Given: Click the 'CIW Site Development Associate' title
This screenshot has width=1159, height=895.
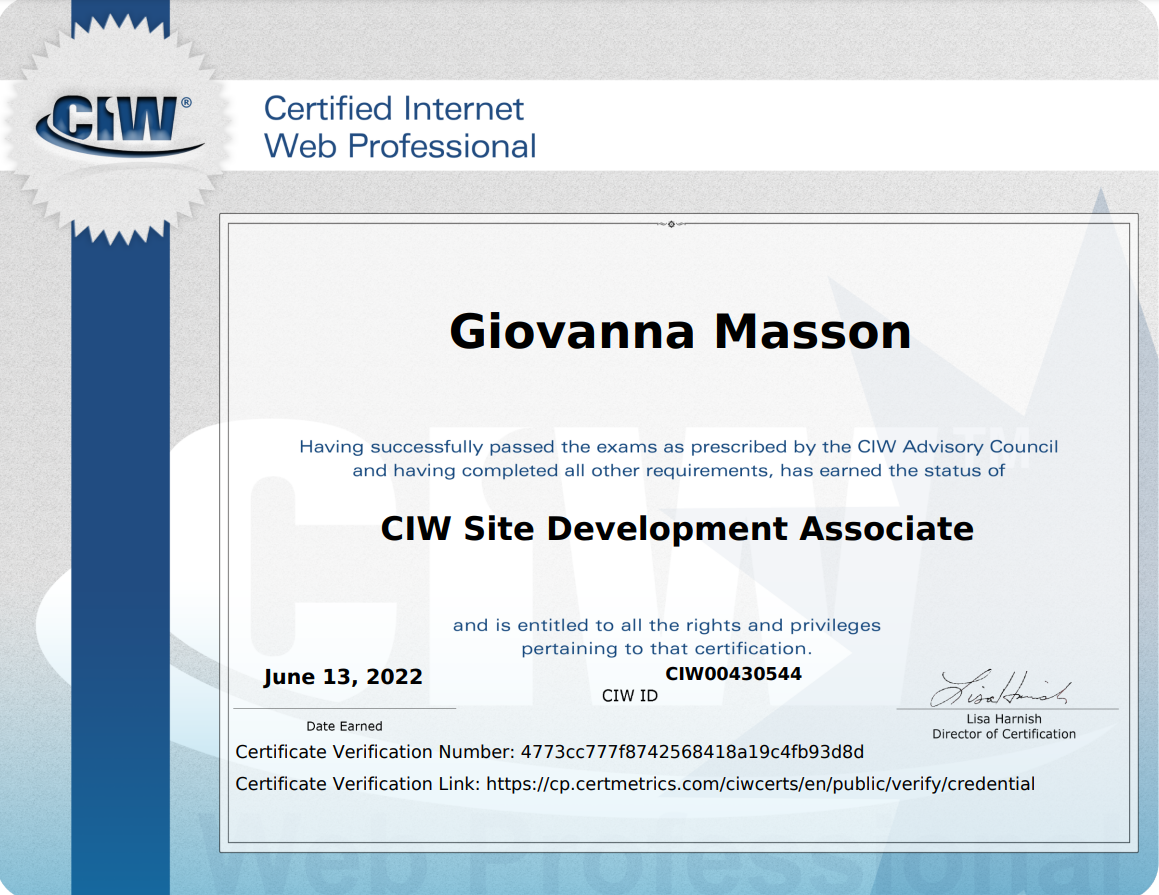Looking at the screenshot, I should (677, 528).
